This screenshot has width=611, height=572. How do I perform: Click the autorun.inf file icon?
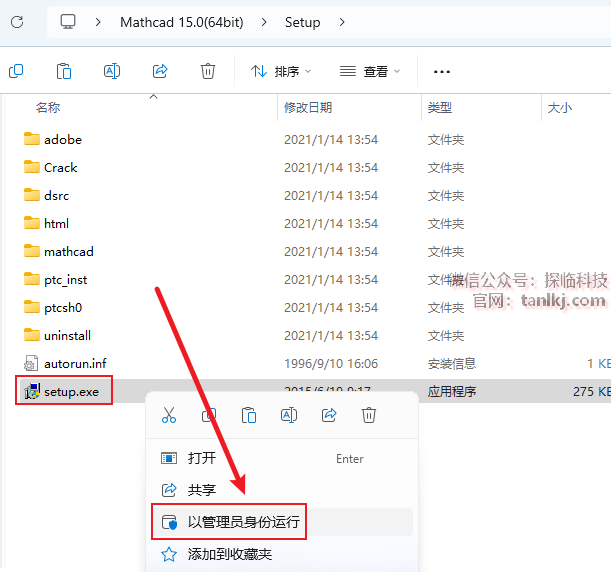[31, 363]
